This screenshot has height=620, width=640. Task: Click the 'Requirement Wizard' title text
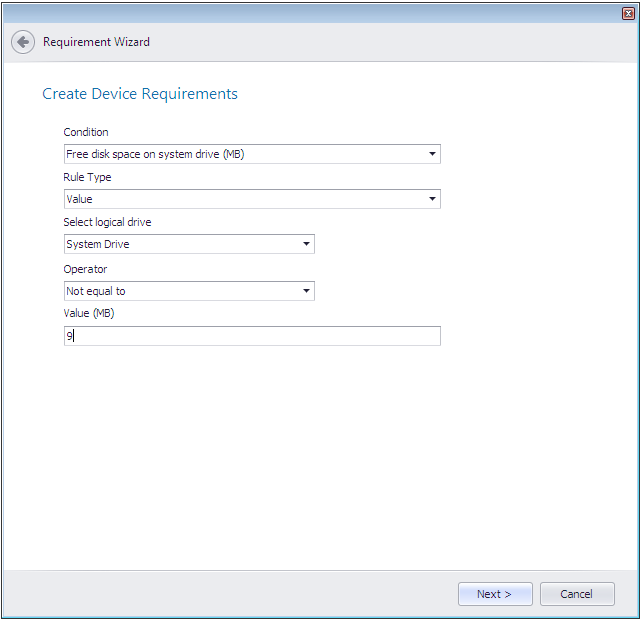[x=96, y=42]
